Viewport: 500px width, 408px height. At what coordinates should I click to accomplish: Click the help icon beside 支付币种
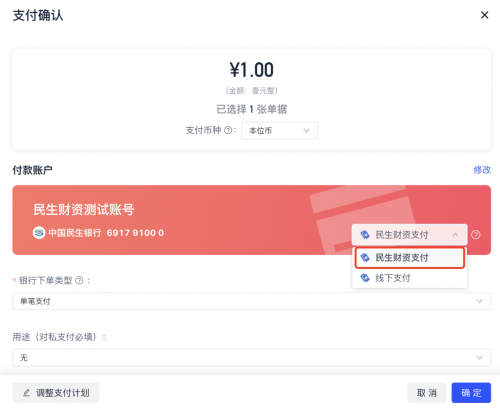tap(228, 130)
